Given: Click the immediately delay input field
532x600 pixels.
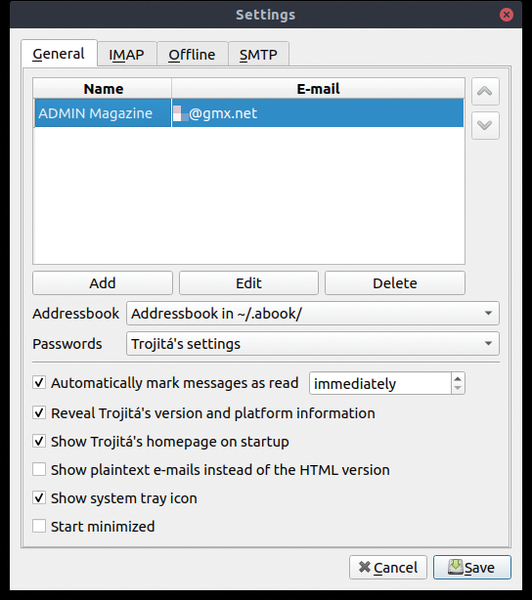Looking at the screenshot, I should (x=380, y=383).
